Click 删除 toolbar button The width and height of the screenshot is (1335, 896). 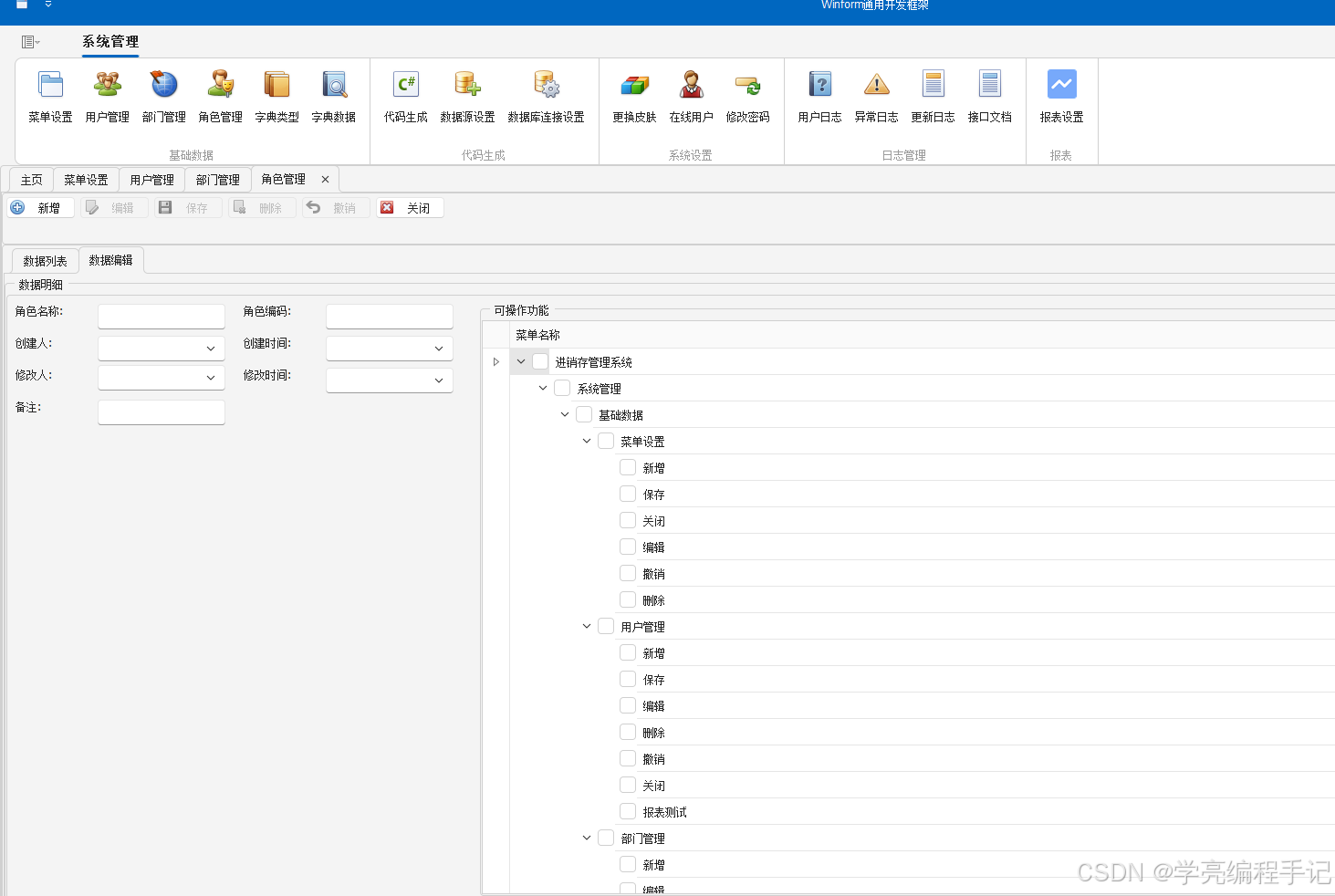[262, 208]
